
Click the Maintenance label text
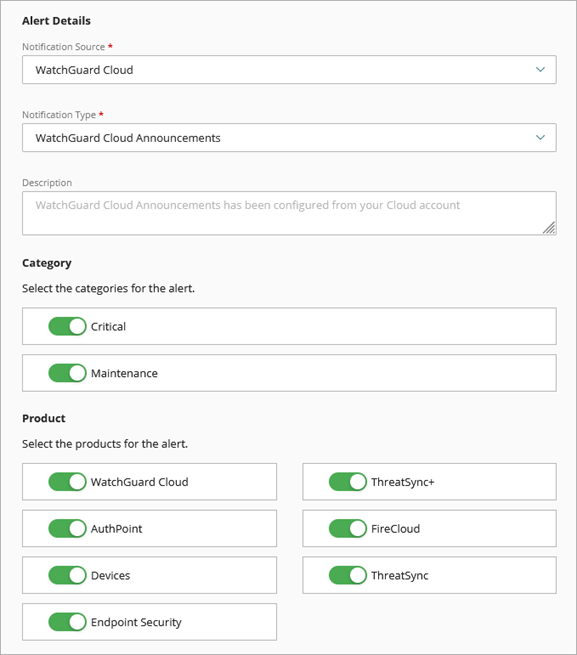point(125,373)
